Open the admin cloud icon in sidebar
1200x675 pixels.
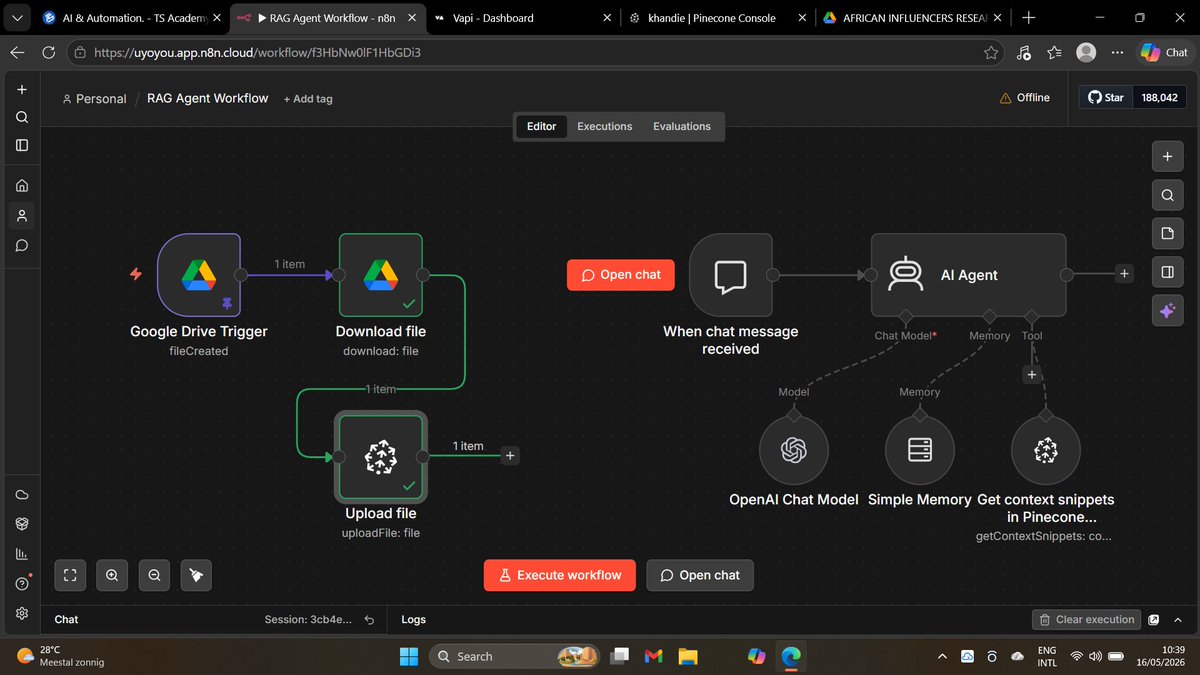pos(22,495)
